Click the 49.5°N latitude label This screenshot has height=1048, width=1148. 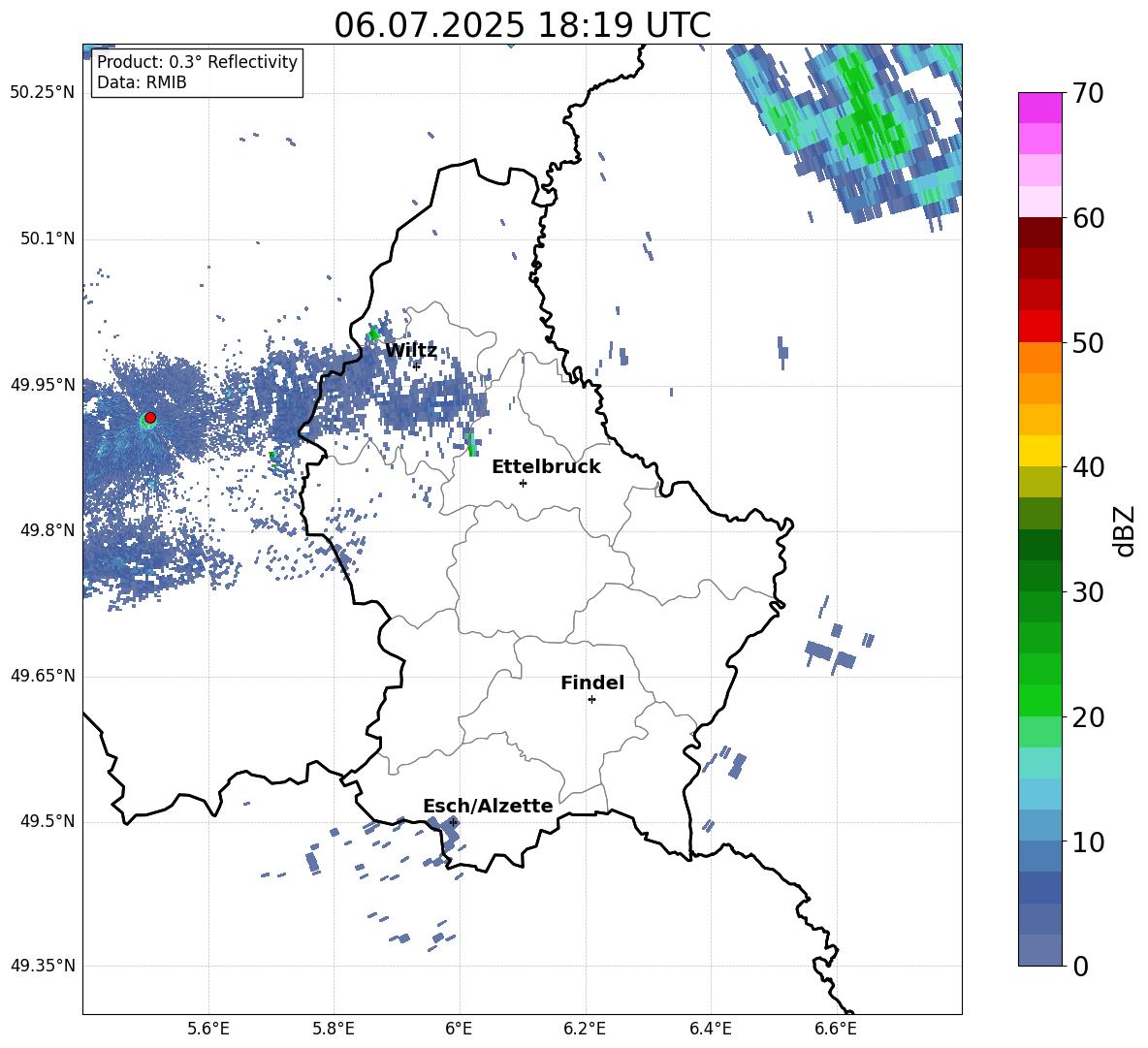(48, 821)
